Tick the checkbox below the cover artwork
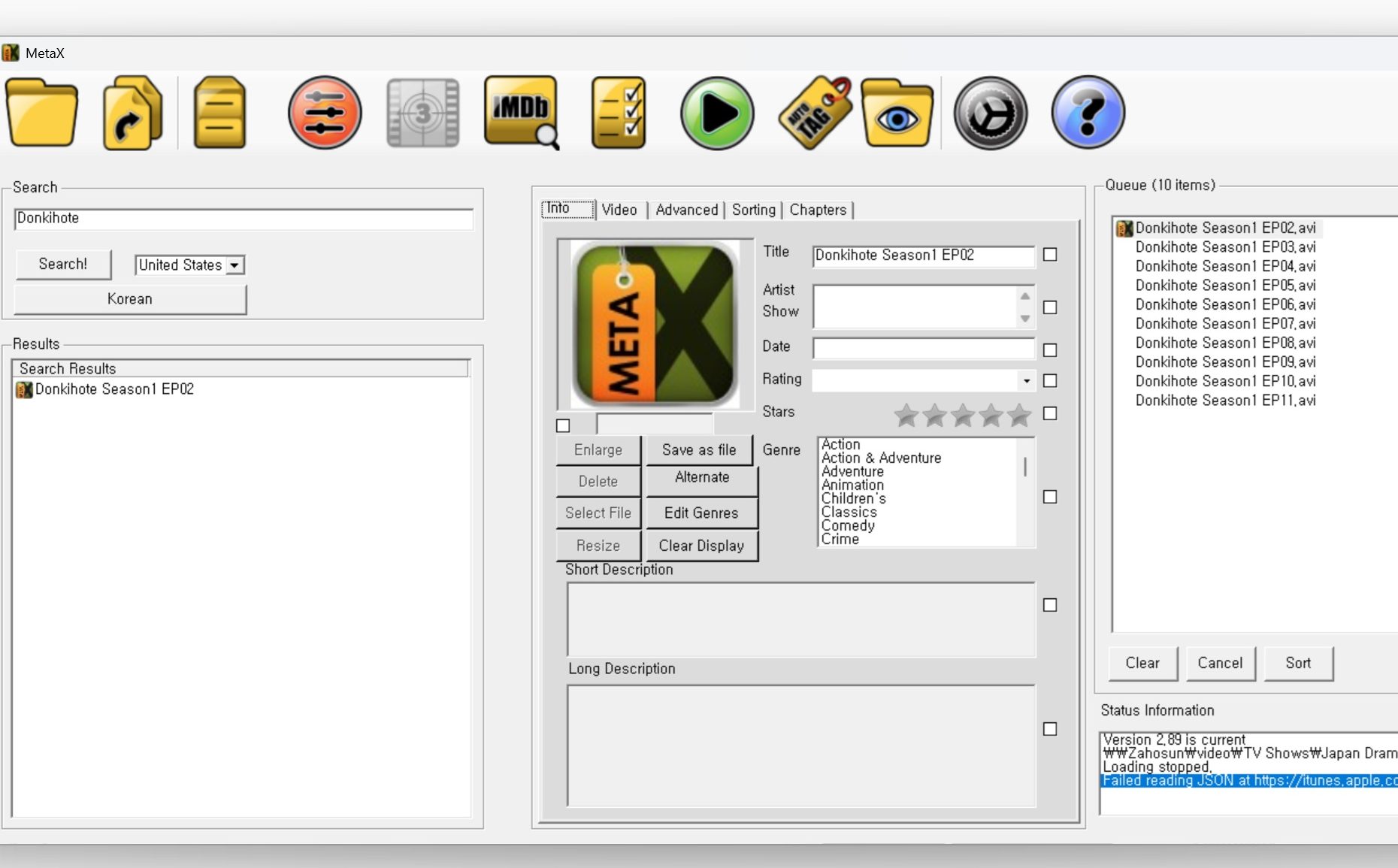 (x=563, y=425)
